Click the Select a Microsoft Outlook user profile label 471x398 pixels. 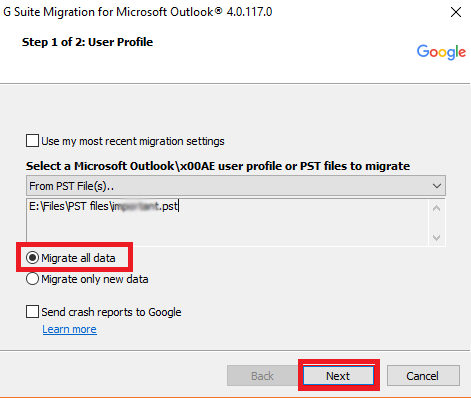point(218,166)
